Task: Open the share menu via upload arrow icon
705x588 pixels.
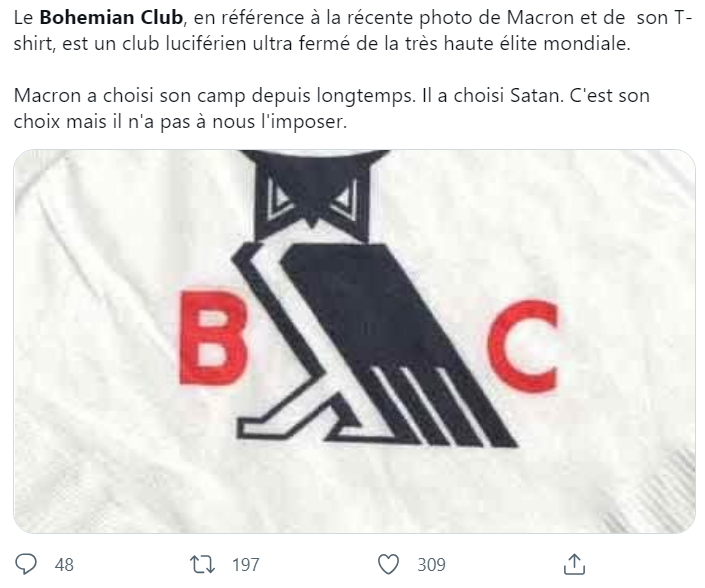Action: click(574, 564)
